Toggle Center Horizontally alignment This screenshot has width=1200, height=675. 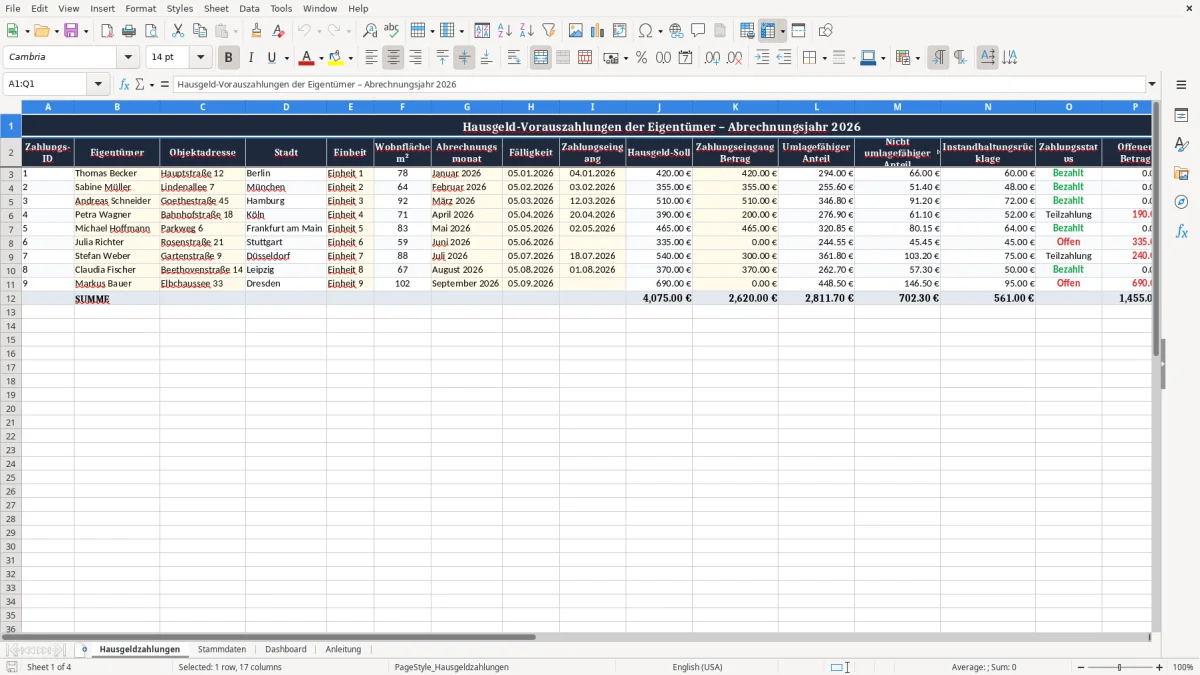pyautogui.click(x=394, y=58)
